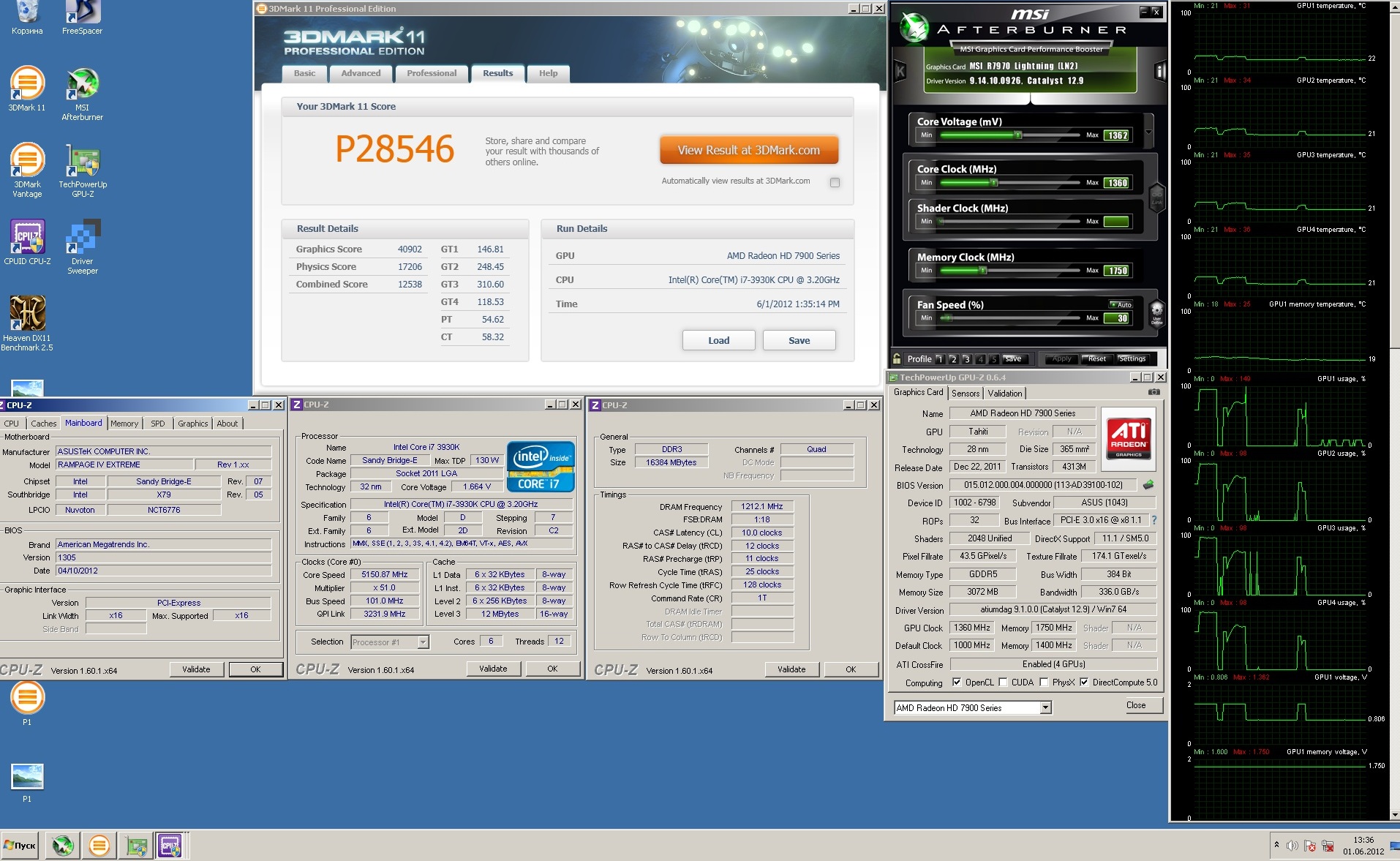Expand the Core Voltage dropdown arrow

pyautogui.click(x=1148, y=132)
